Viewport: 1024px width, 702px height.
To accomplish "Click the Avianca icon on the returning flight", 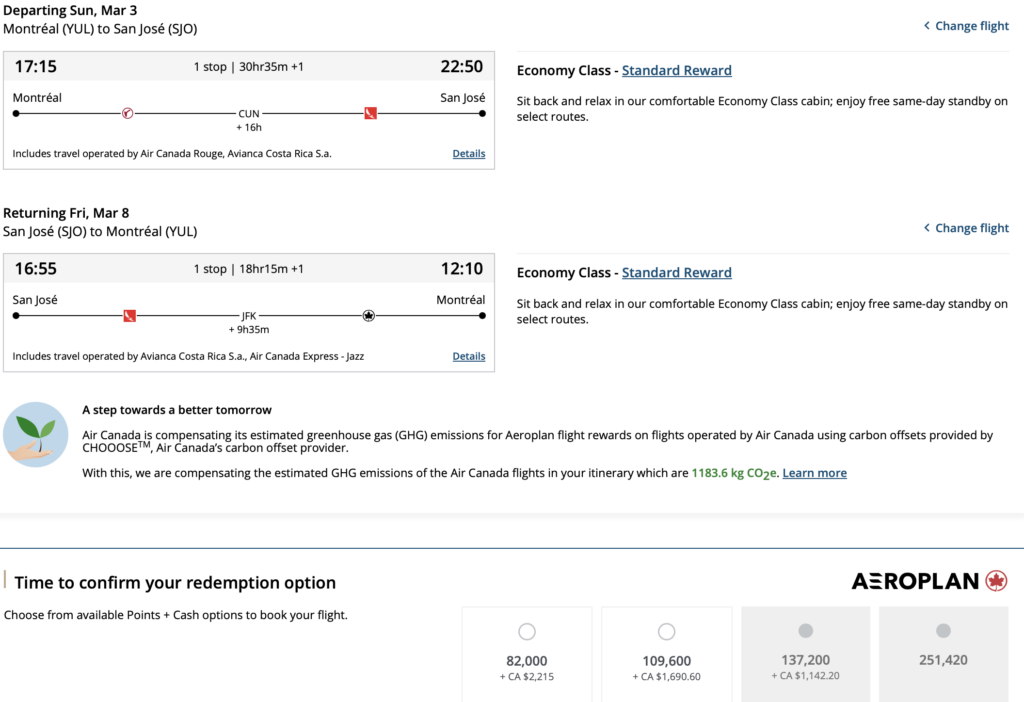I will 129,316.
